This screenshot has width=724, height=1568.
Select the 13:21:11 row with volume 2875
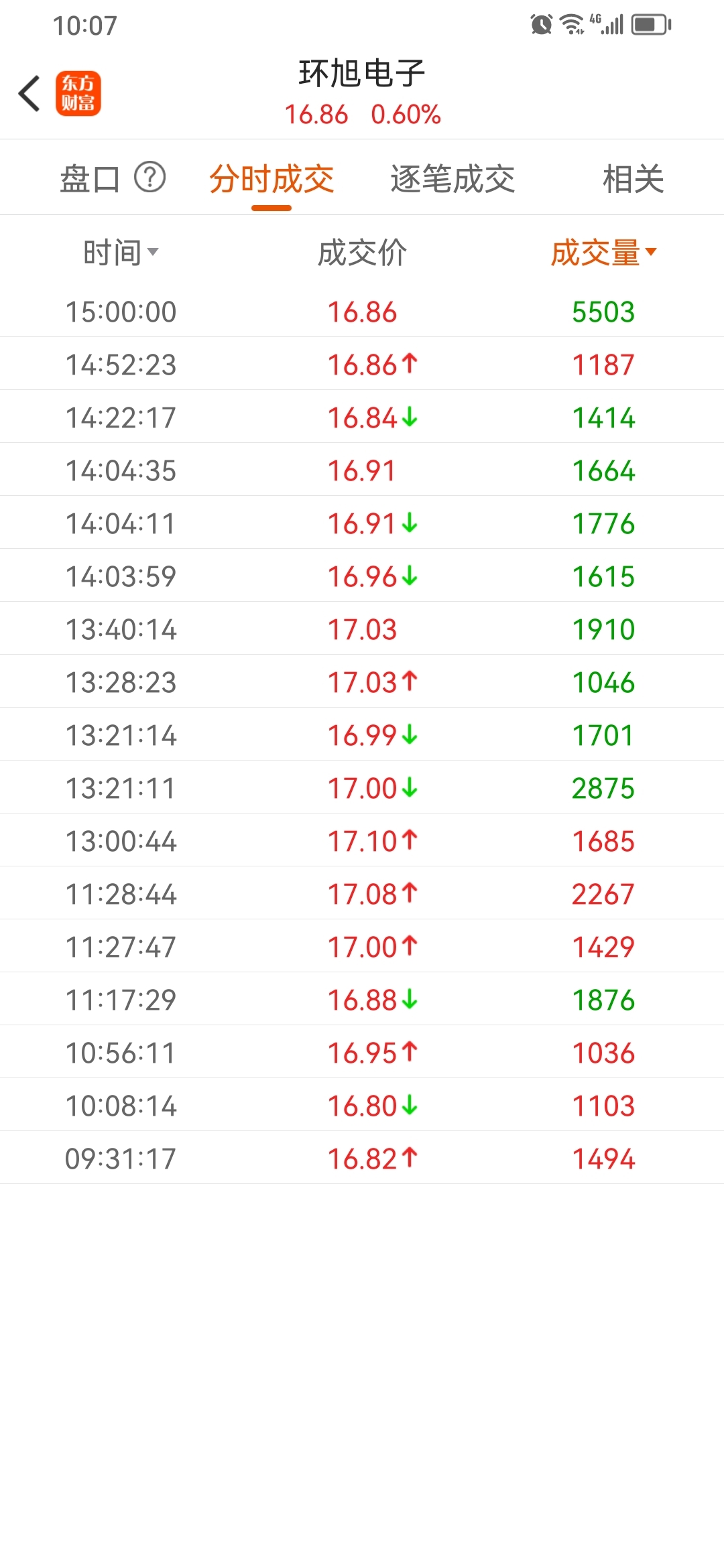click(362, 788)
